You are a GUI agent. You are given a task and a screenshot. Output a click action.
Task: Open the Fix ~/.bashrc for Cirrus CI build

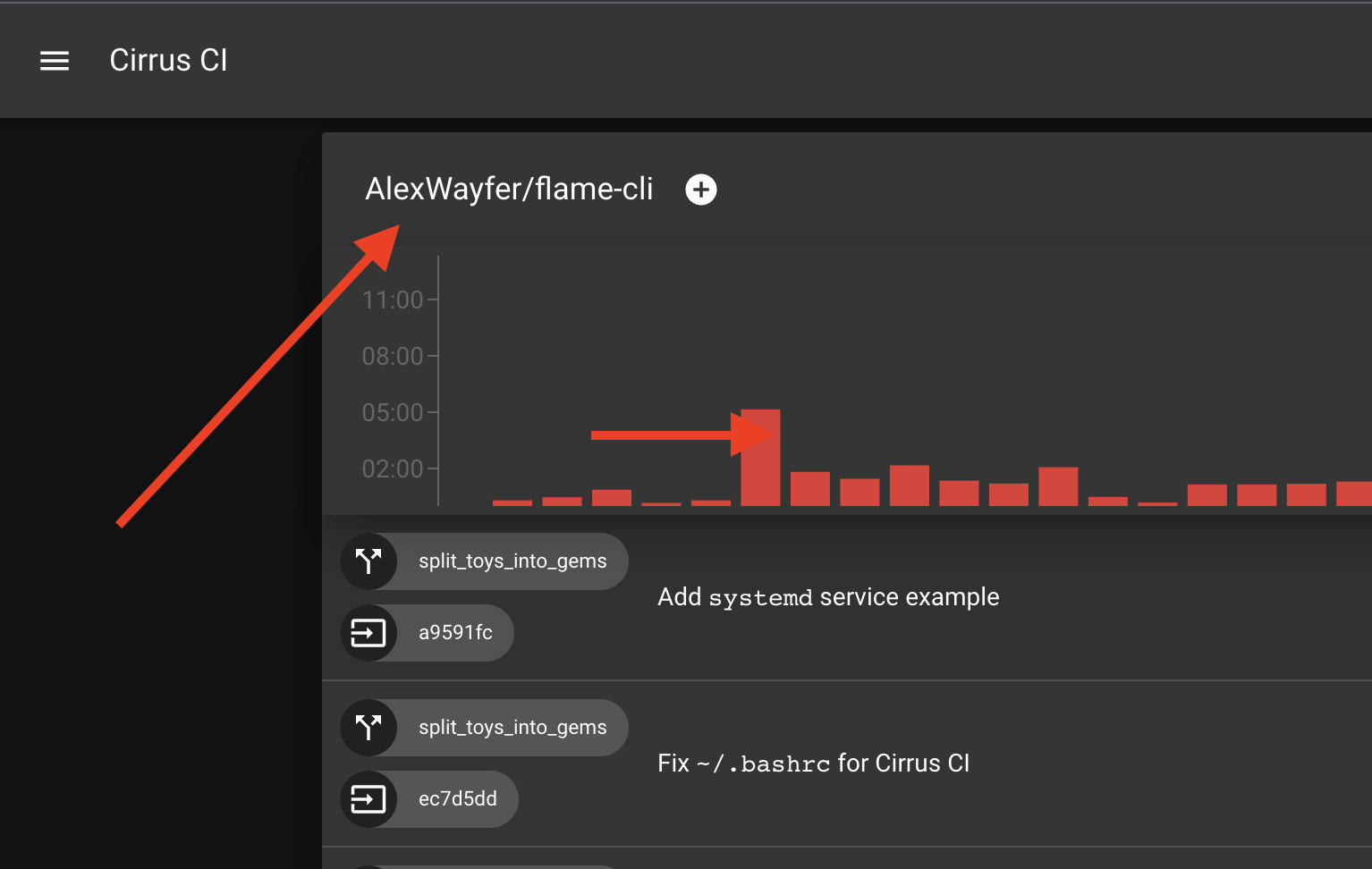coord(814,764)
